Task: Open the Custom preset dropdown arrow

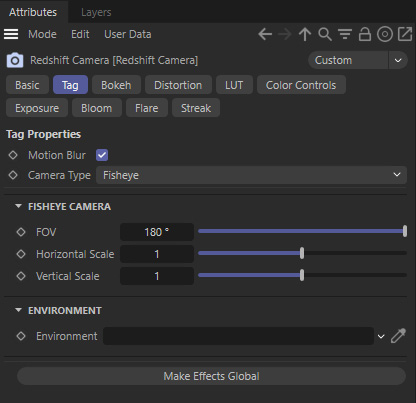Action: click(x=398, y=60)
